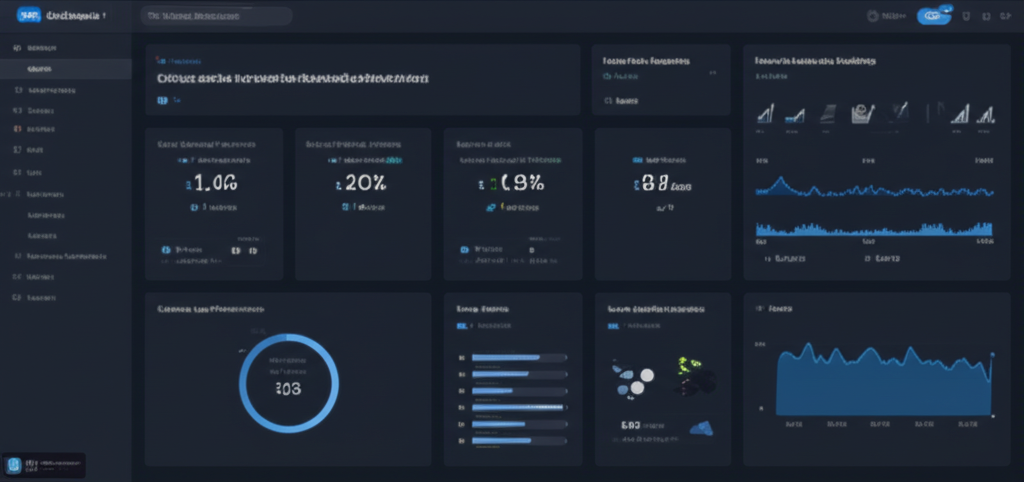1024x482 pixels.
Task: Click the top horizontal progress bar in bar list
Action: [x=506, y=357]
